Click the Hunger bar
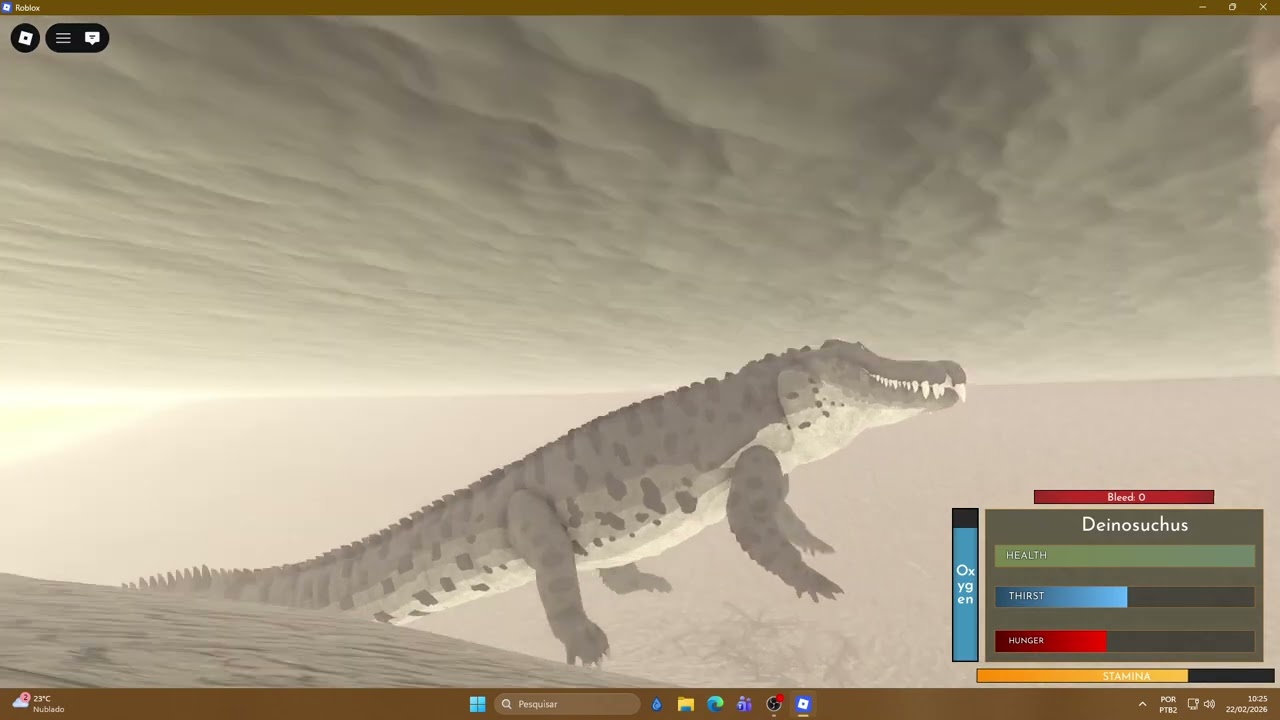The height and width of the screenshot is (720, 1280). click(x=1125, y=641)
